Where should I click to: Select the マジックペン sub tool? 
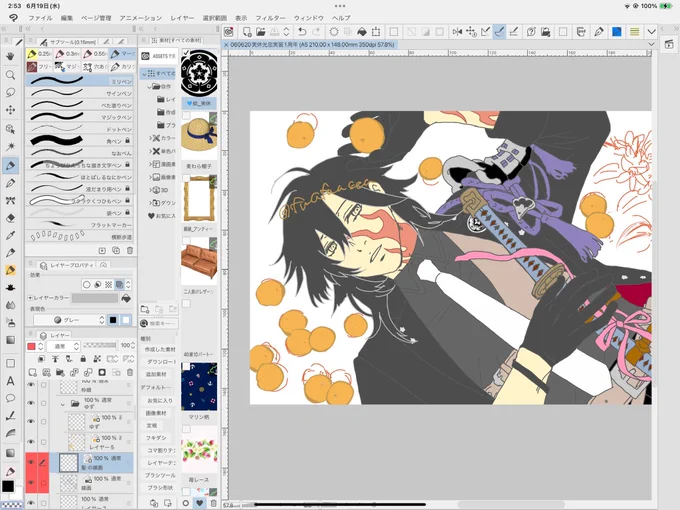79,117
